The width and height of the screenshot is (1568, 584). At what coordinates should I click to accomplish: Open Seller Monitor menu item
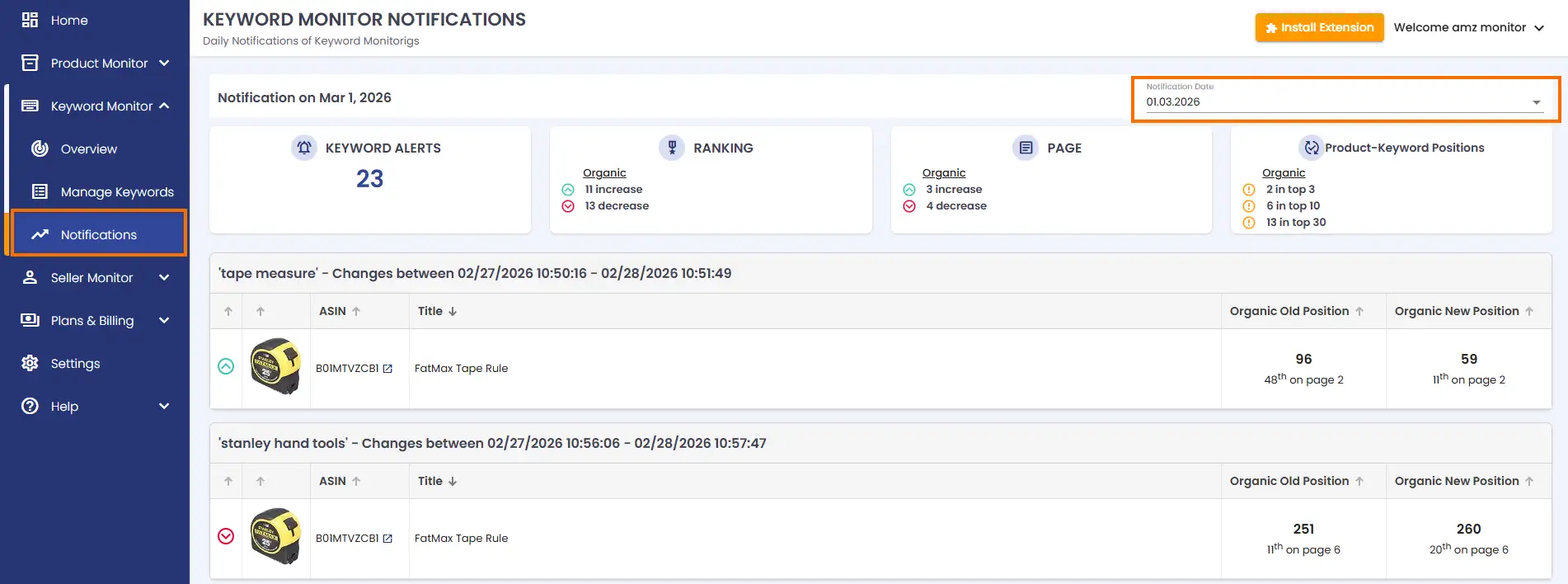click(92, 277)
